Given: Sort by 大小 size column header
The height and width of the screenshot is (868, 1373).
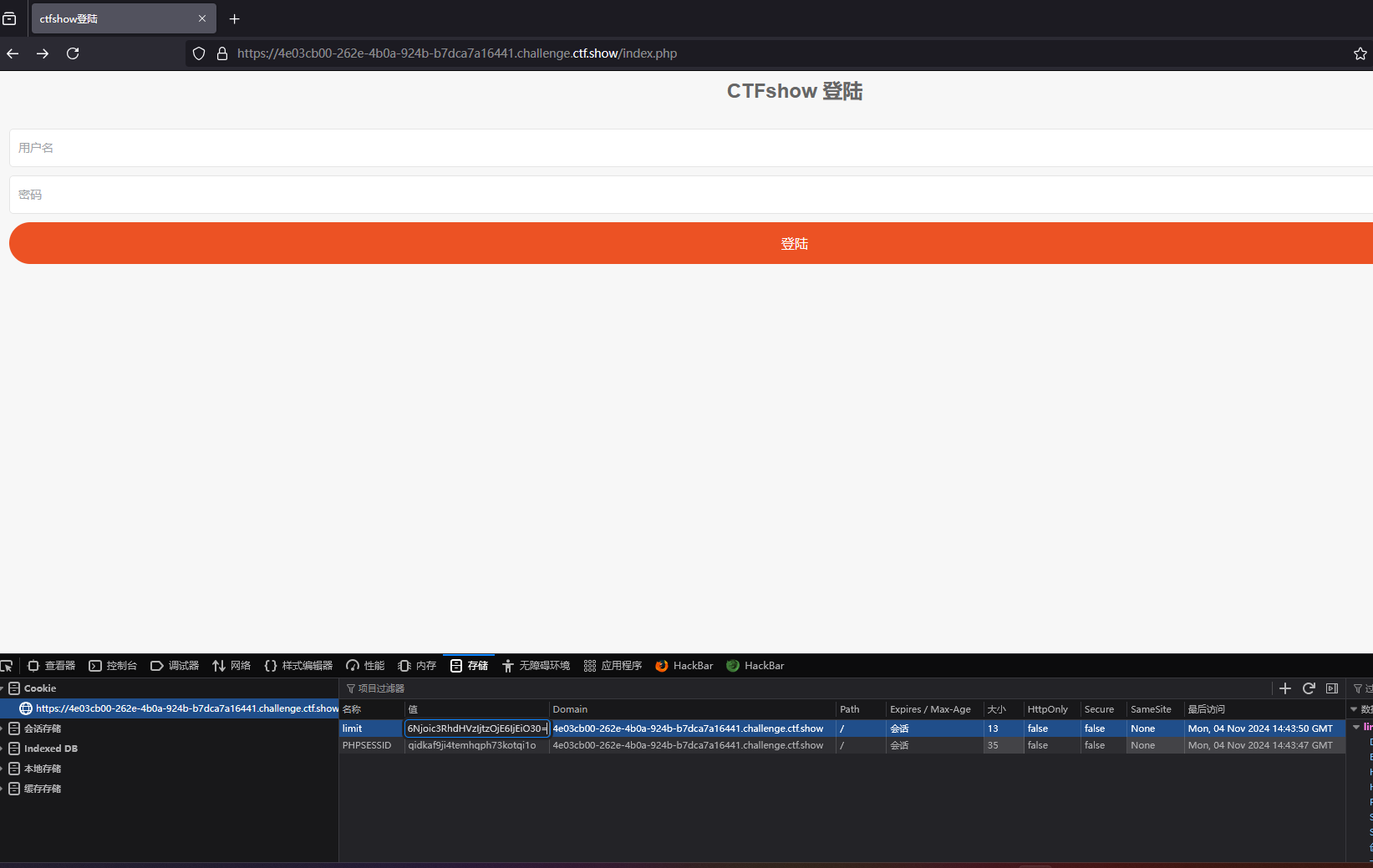Looking at the screenshot, I should tap(1003, 709).
